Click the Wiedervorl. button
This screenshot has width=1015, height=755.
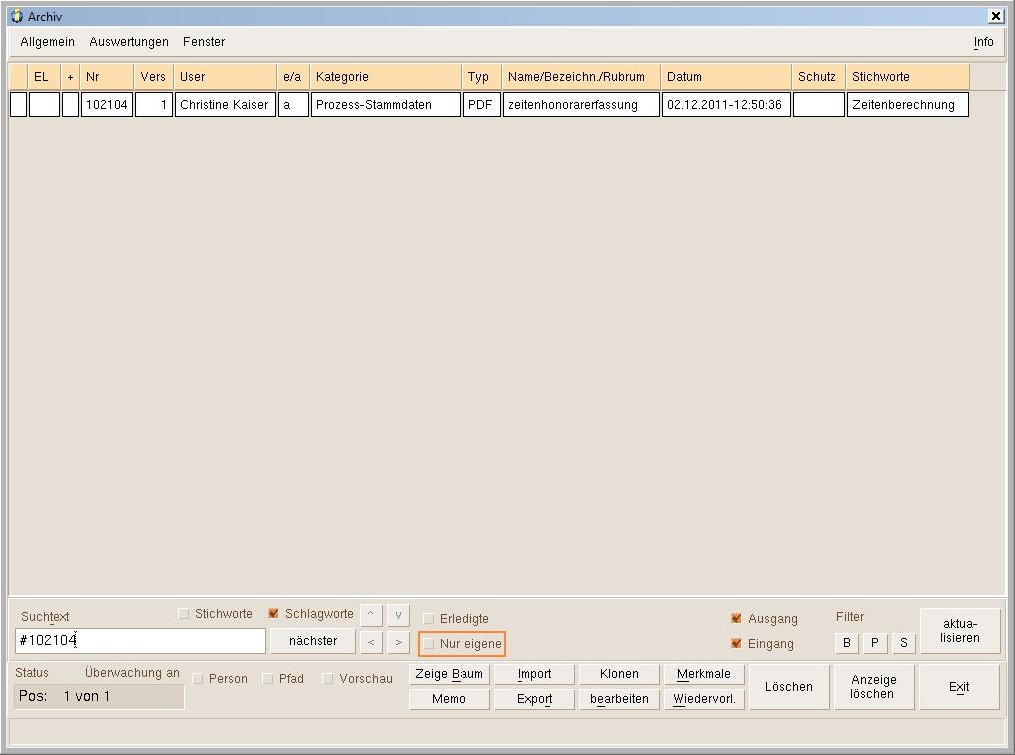click(x=704, y=699)
